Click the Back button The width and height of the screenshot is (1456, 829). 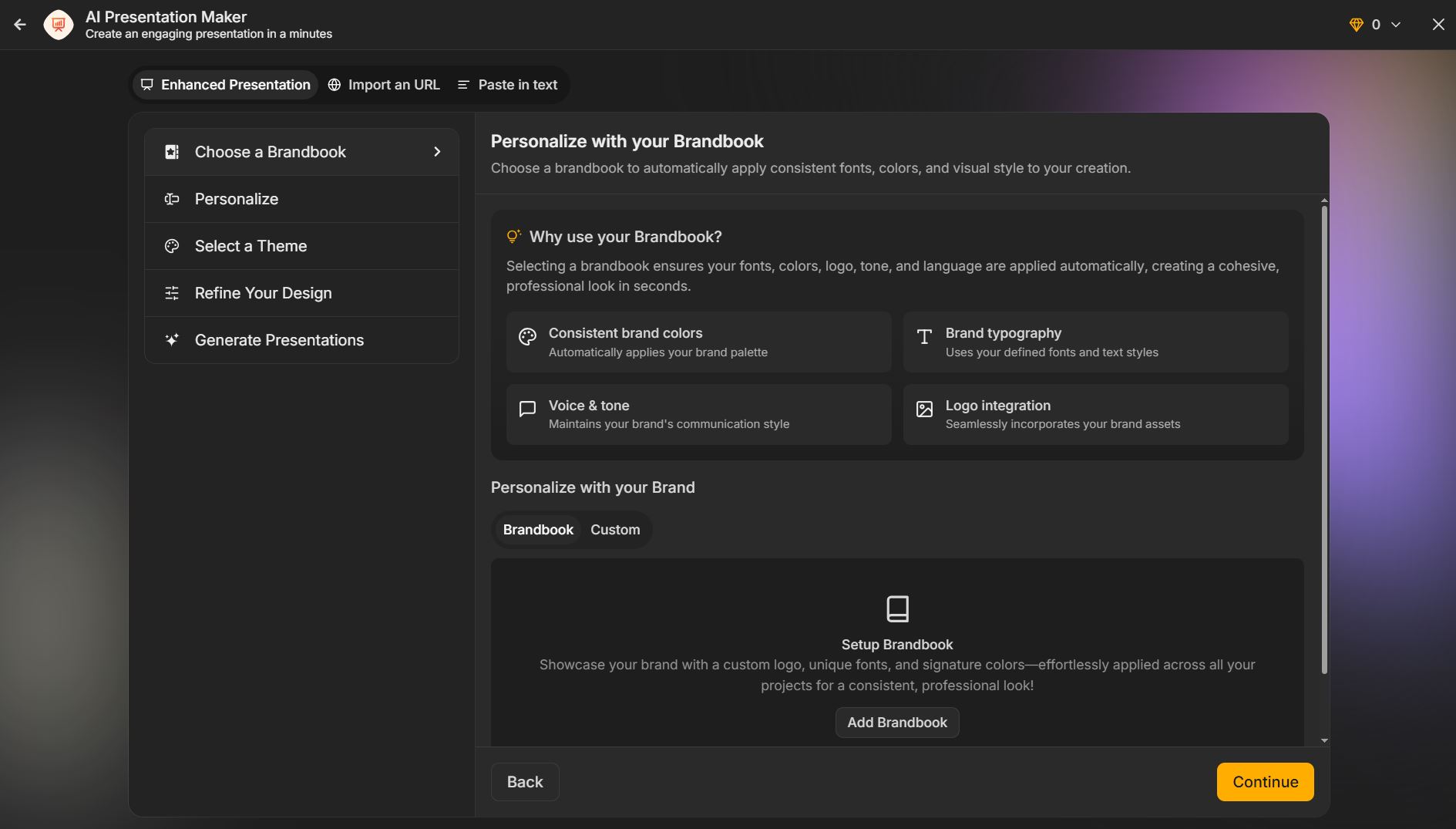[x=525, y=782]
